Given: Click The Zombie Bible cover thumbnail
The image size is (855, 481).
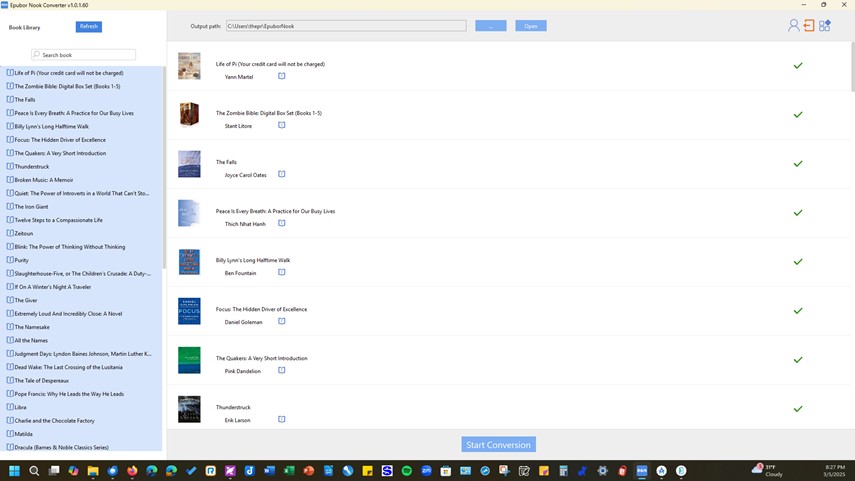Looking at the screenshot, I should pyautogui.click(x=189, y=115).
